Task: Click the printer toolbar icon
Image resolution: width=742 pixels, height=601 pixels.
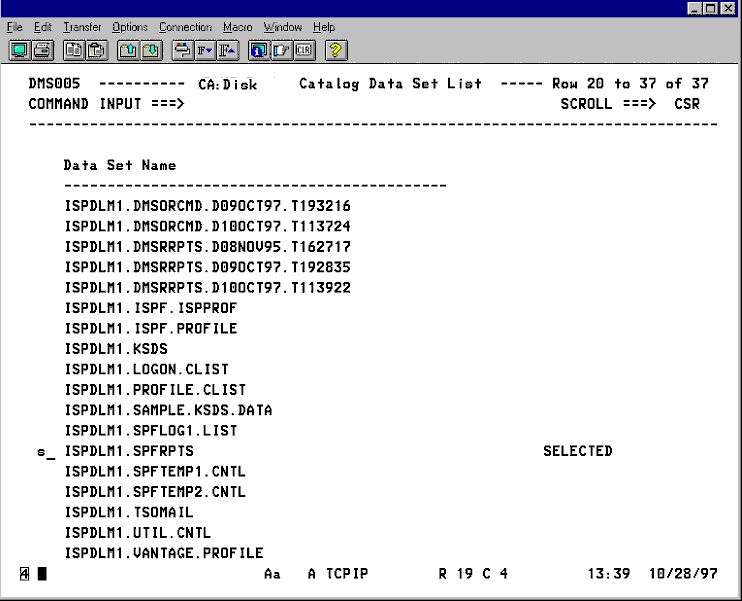Action: point(43,50)
